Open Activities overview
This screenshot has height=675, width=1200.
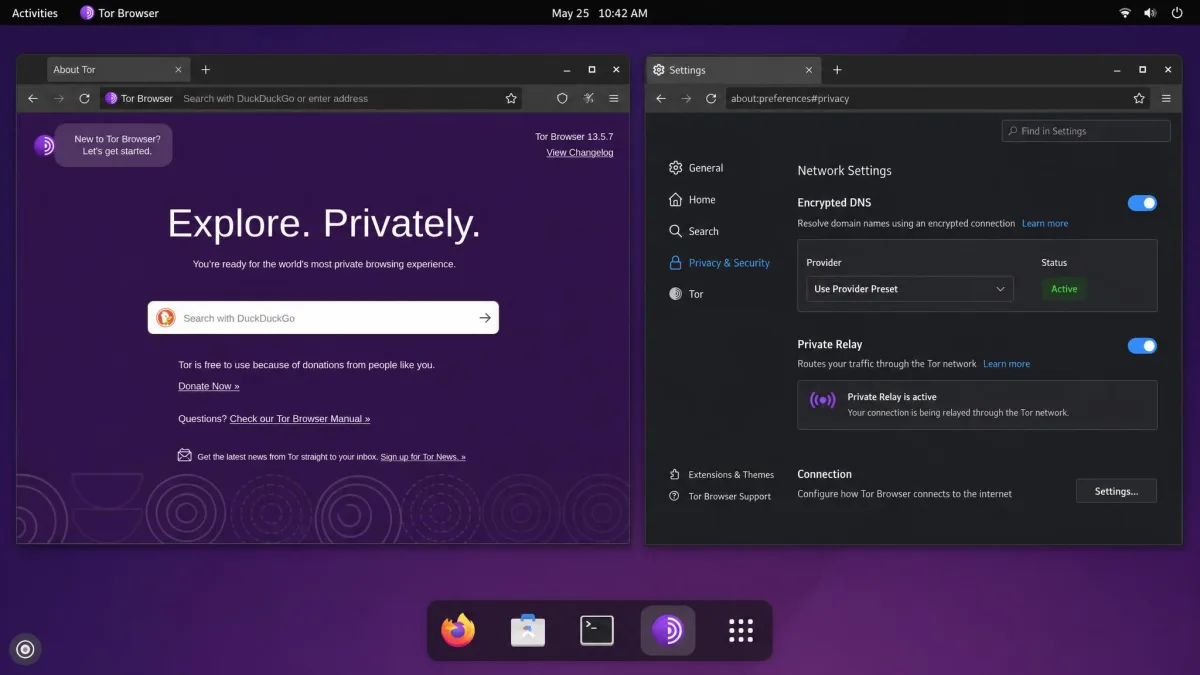[35, 13]
